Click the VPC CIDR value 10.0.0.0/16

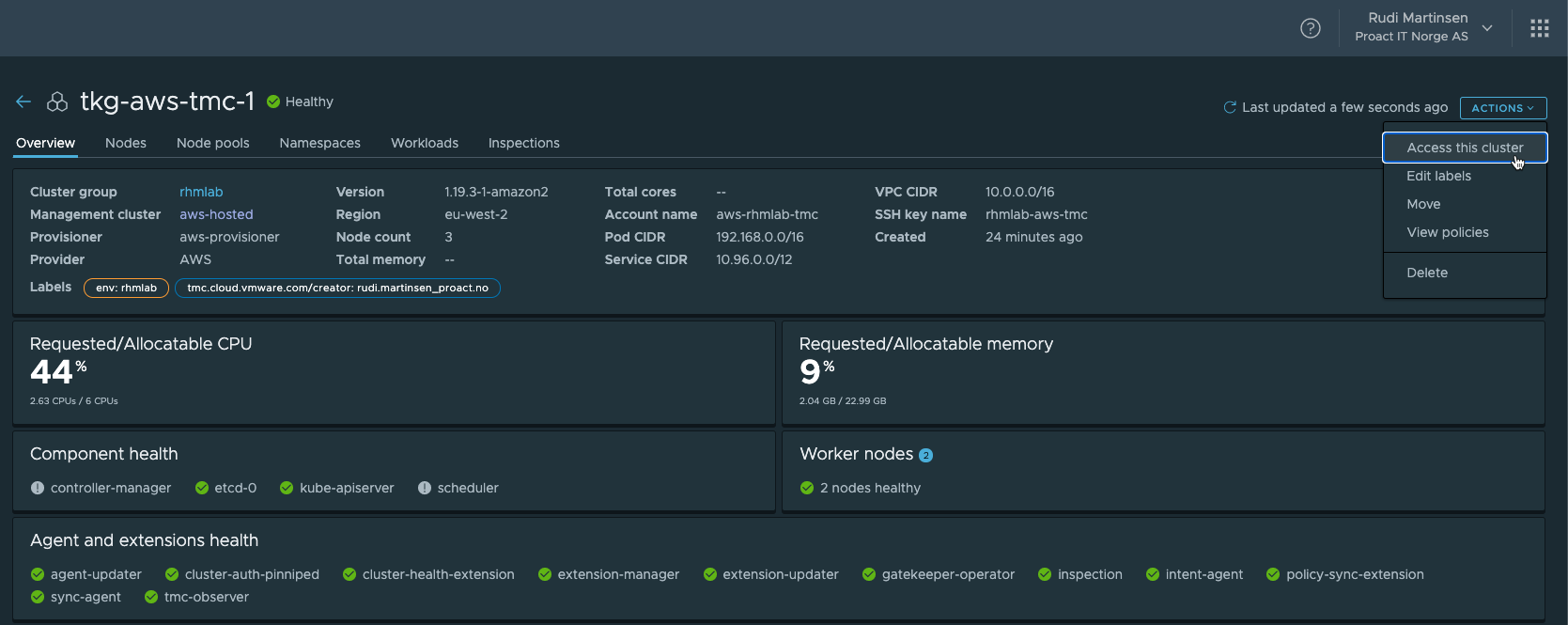click(x=1019, y=192)
